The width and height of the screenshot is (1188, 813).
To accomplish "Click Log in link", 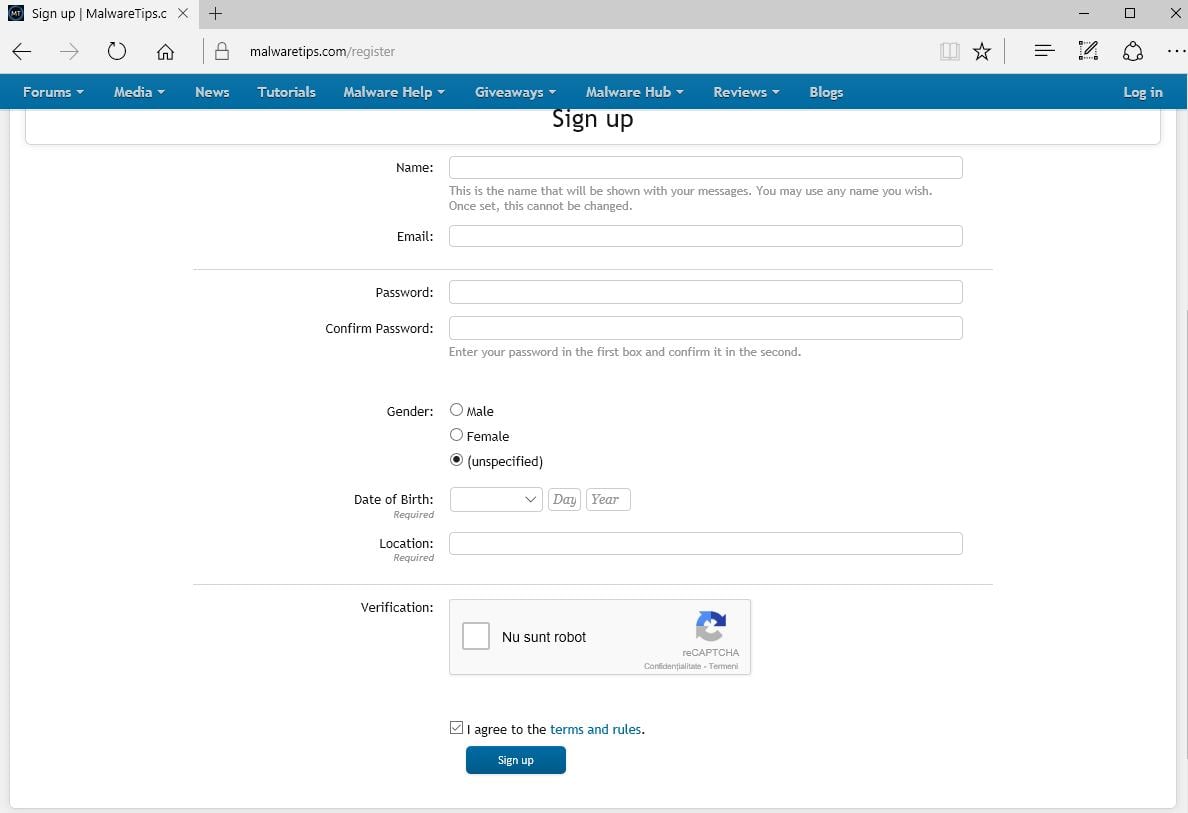I will tap(1143, 92).
